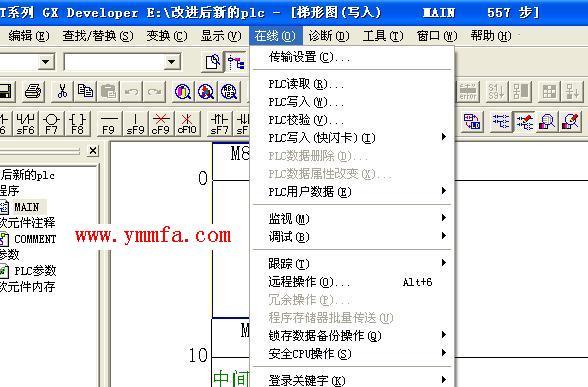Screen dimensions: 588x387
Task: Expand PLC用户数据 submenu
Action: (352, 192)
